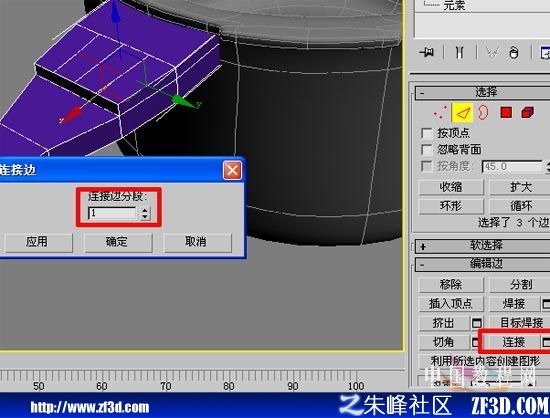
Task: Select Border sub-object level icon
Action: tap(483, 113)
